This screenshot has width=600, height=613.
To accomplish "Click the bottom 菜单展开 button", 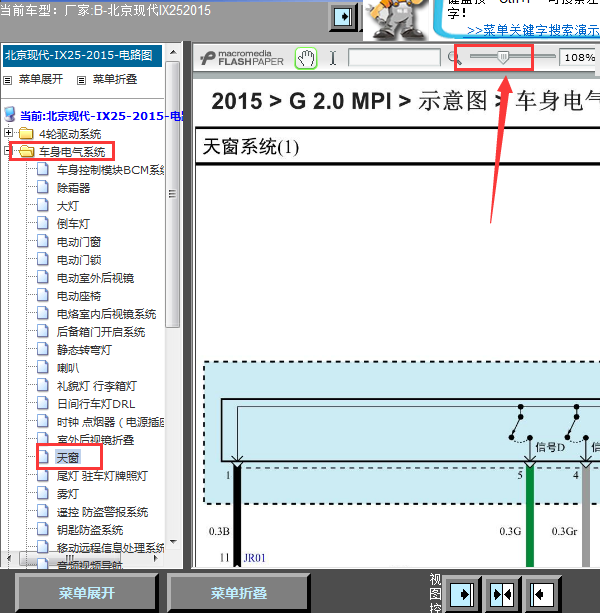I will point(86,593).
